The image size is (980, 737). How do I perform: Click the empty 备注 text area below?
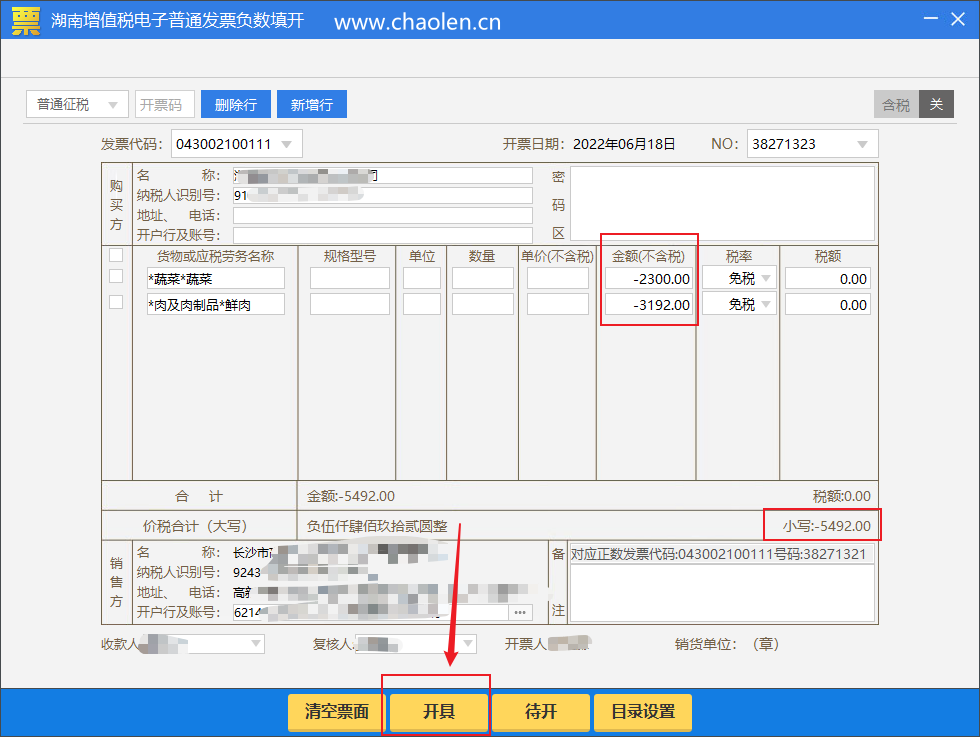pos(722,593)
